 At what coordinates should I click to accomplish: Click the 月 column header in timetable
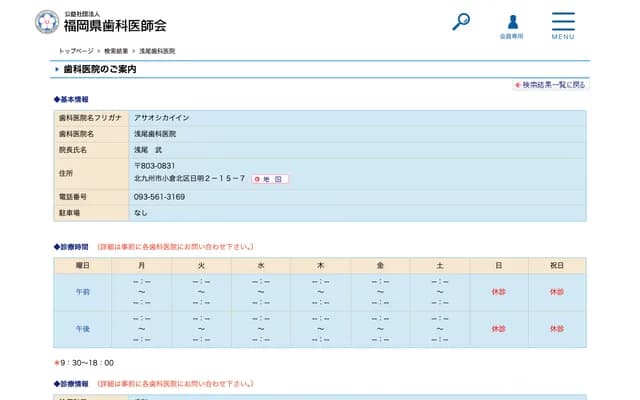click(141, 265)
